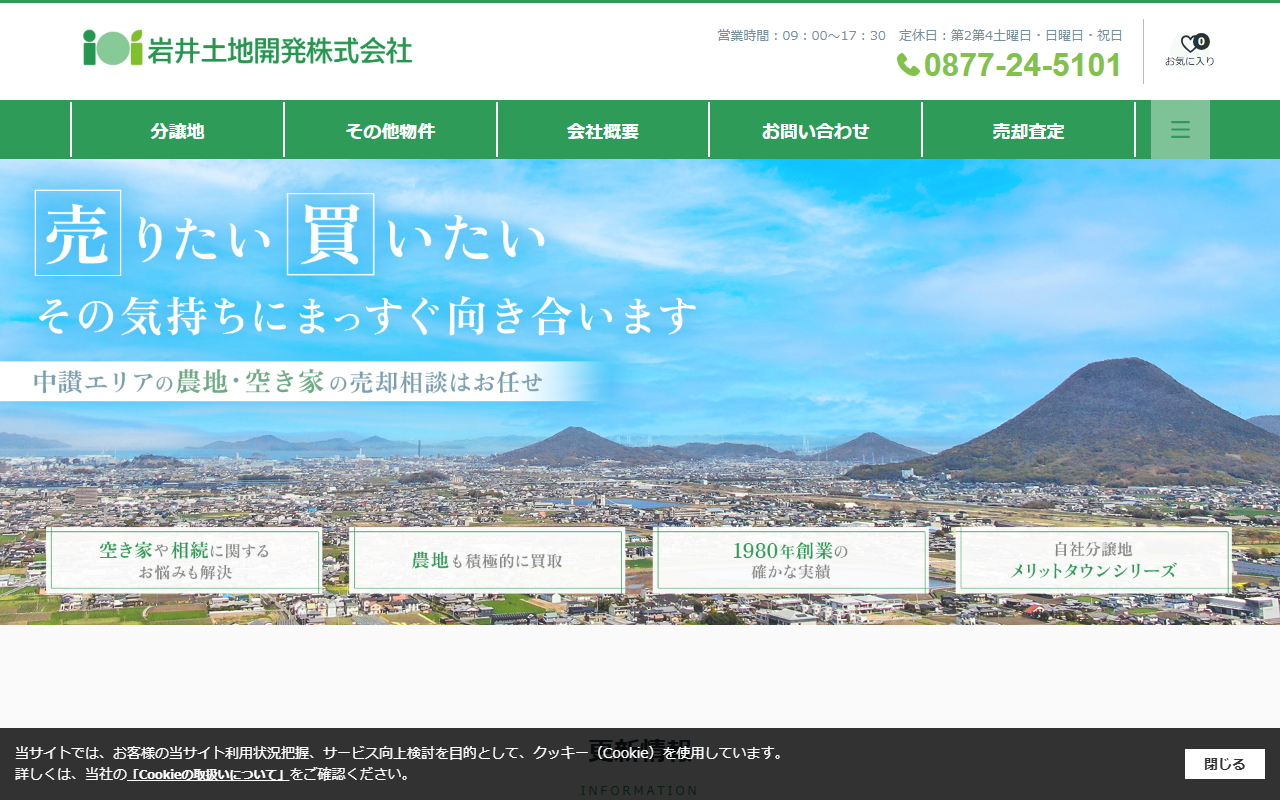Click the 自社分譲地メリットタウンシリーズ banner
This screenshot has width=1280, height=800.
pos(1093,561)
